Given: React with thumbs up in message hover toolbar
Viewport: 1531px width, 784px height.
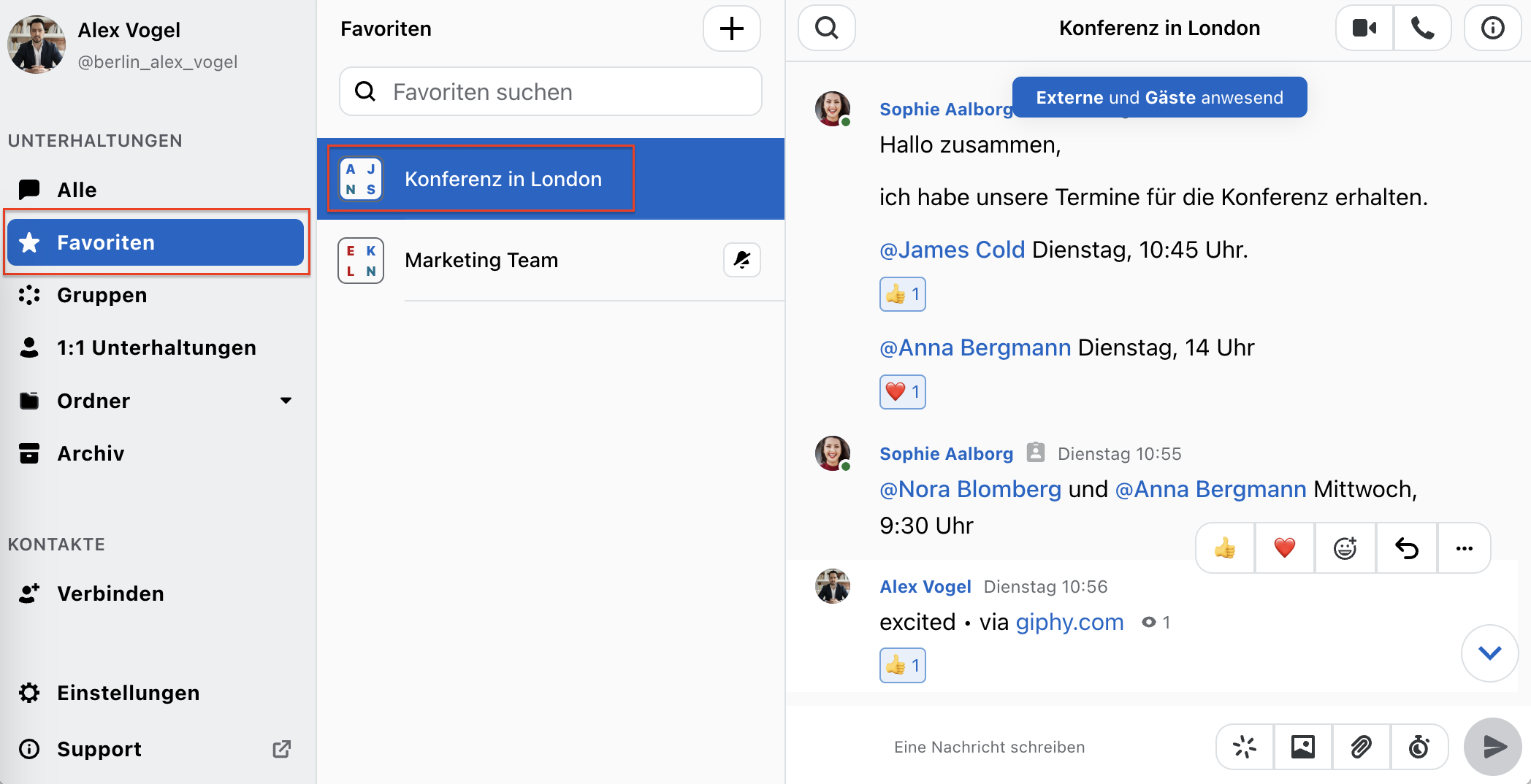Looking at the screenshot, I should point(1225,547).
